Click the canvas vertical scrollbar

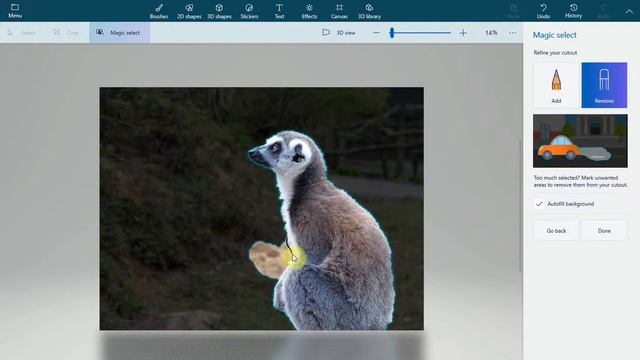pyautogui.click(x=520, y=205)
